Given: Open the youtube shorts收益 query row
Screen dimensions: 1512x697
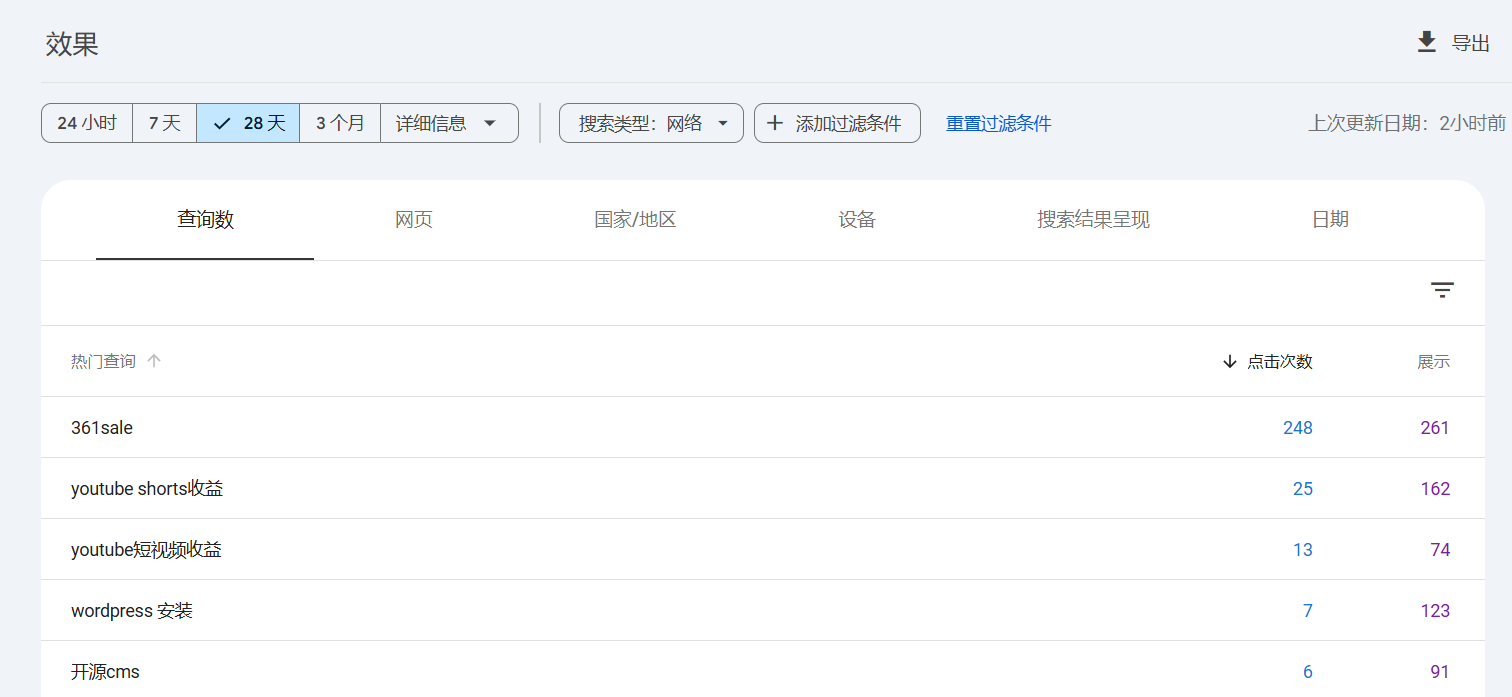Looking at the screenshot, I should click(147, 489).
